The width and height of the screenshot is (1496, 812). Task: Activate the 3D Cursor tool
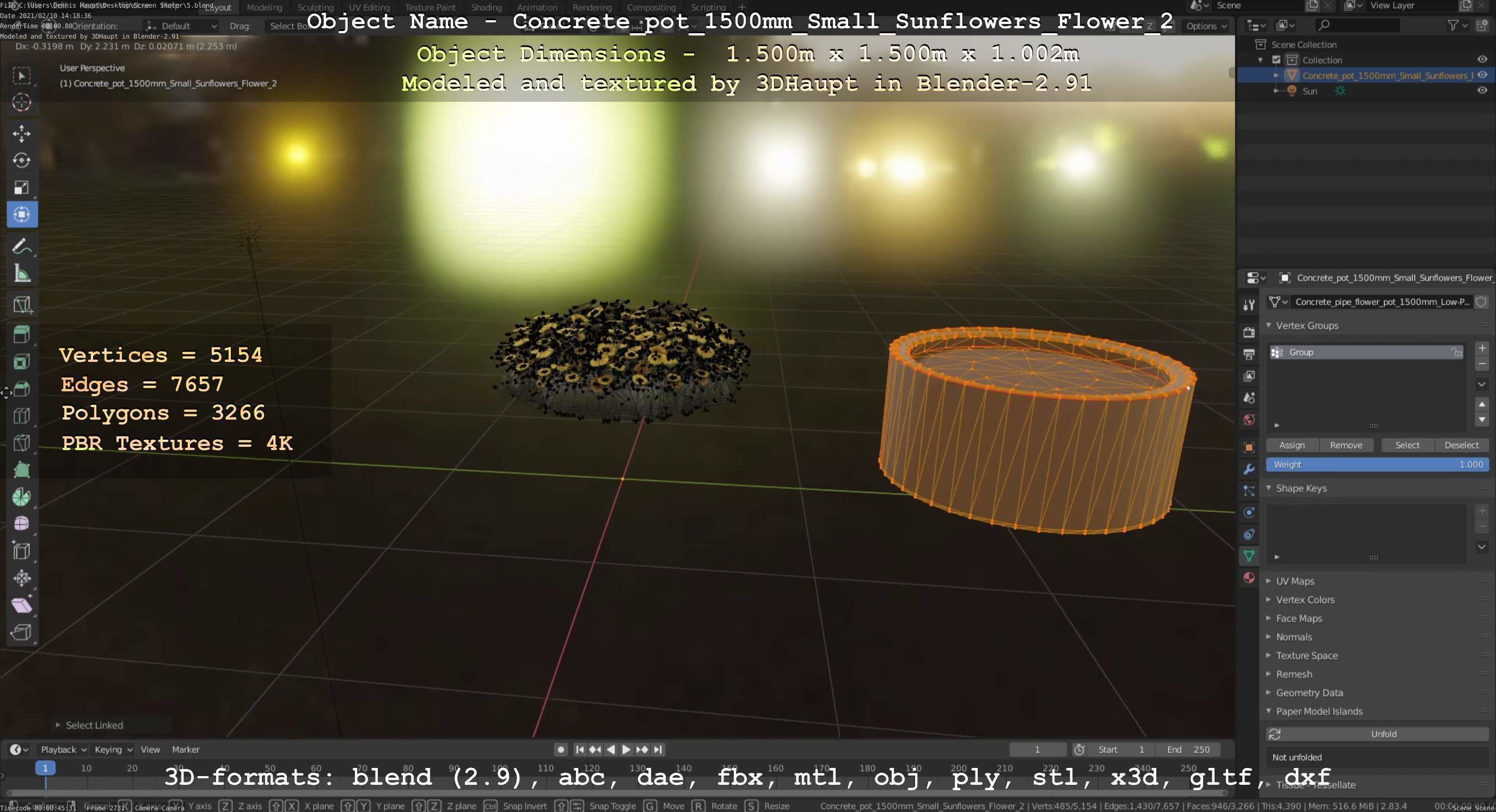pos(22,103)
